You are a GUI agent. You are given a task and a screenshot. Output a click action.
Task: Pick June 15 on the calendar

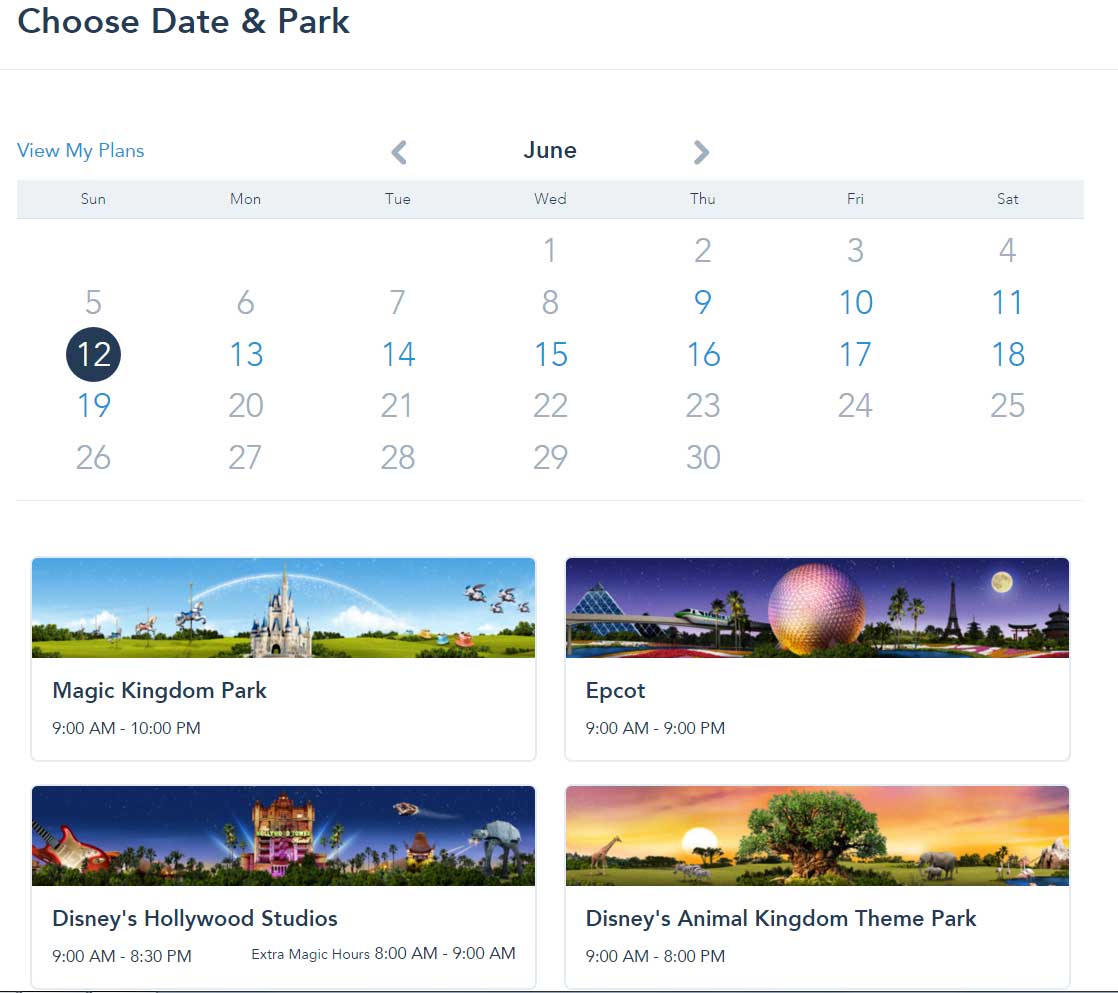click(550, 354)
